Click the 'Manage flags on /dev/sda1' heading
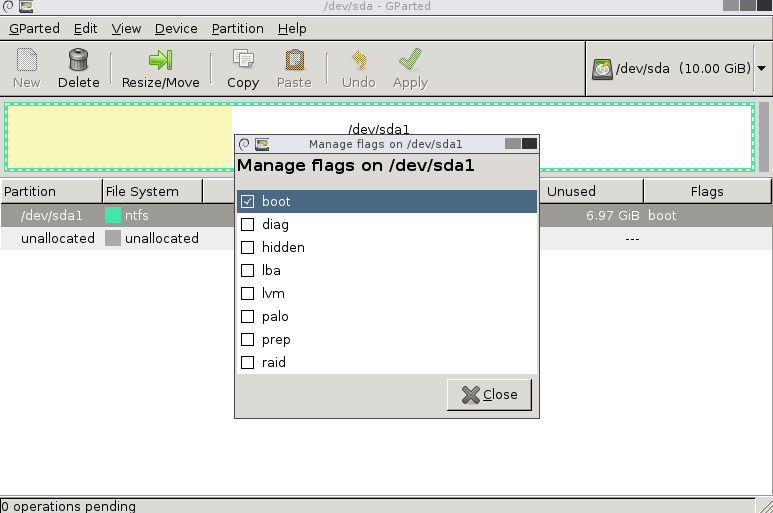The image size is (773, 513). 355,166
